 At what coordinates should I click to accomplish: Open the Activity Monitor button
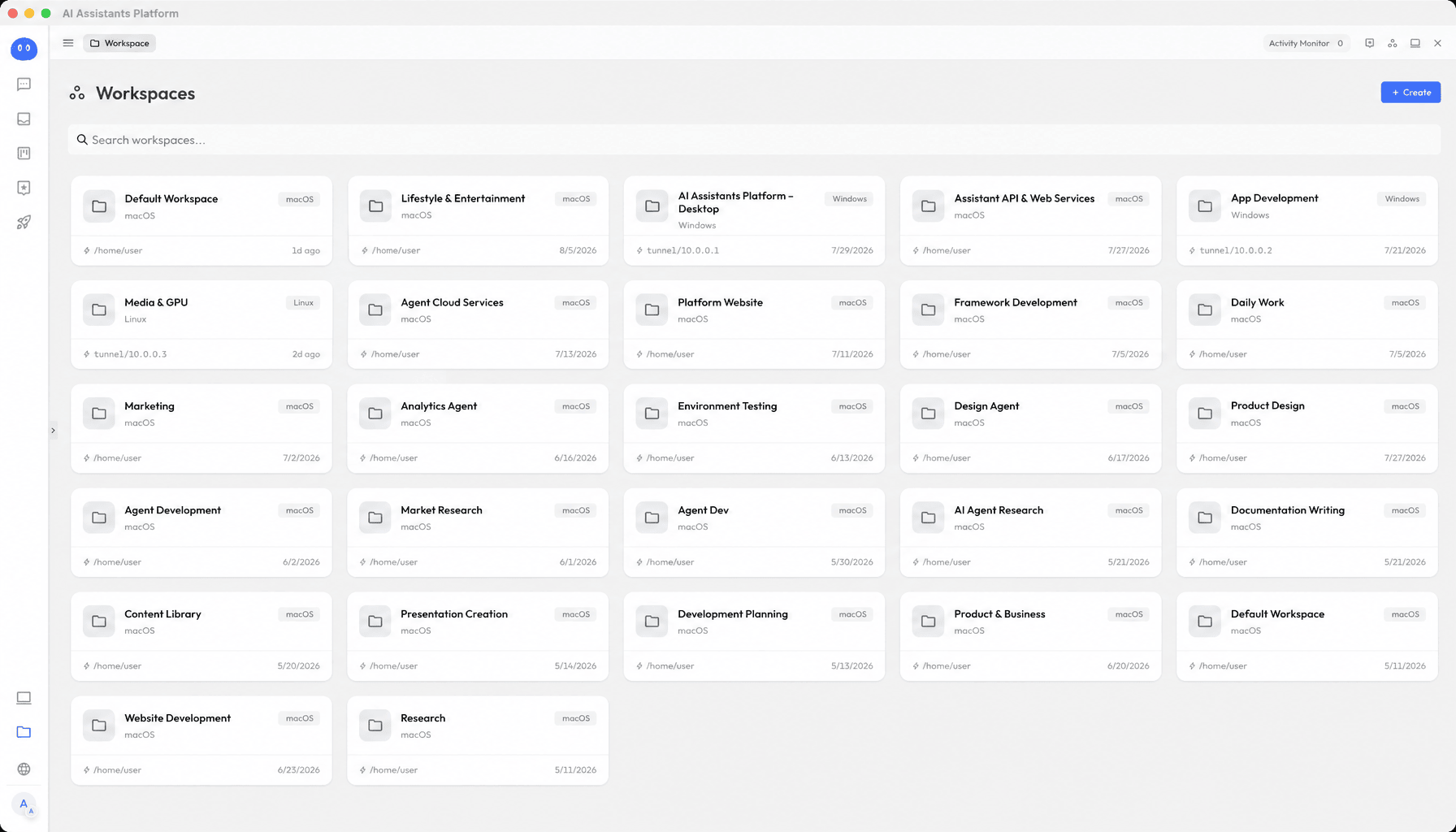1306,43
